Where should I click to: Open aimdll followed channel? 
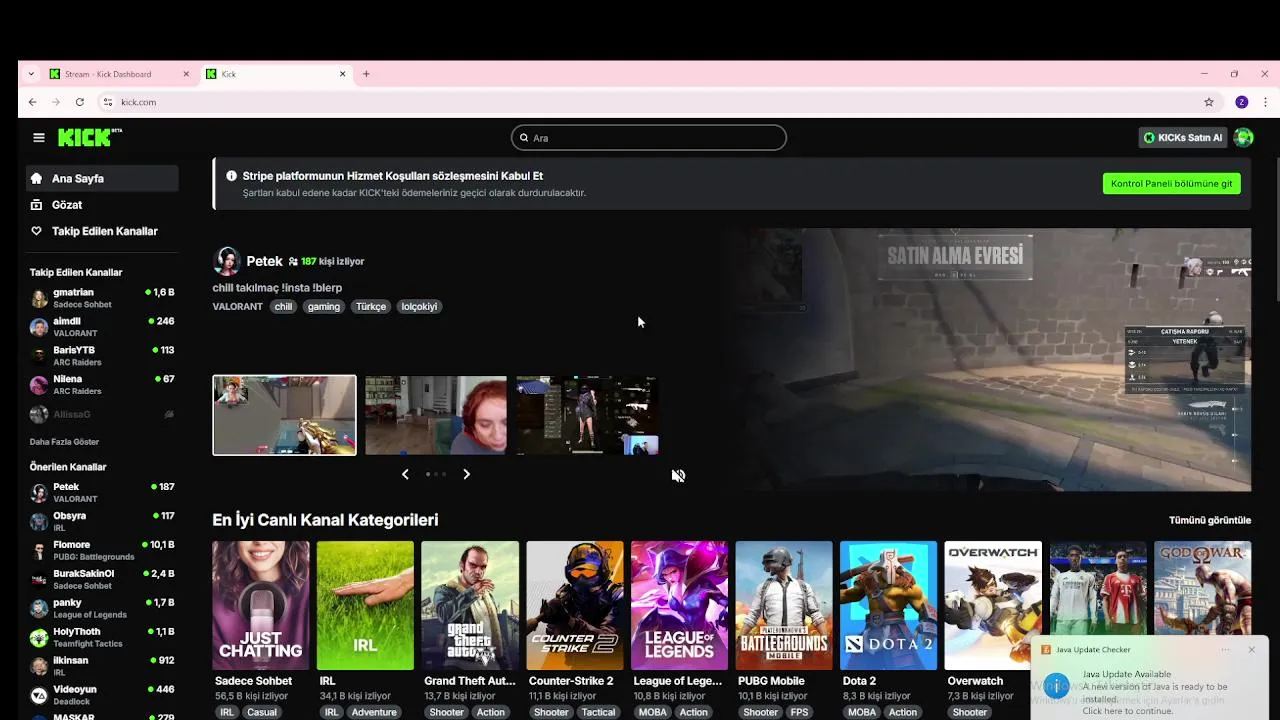point(102,327)
